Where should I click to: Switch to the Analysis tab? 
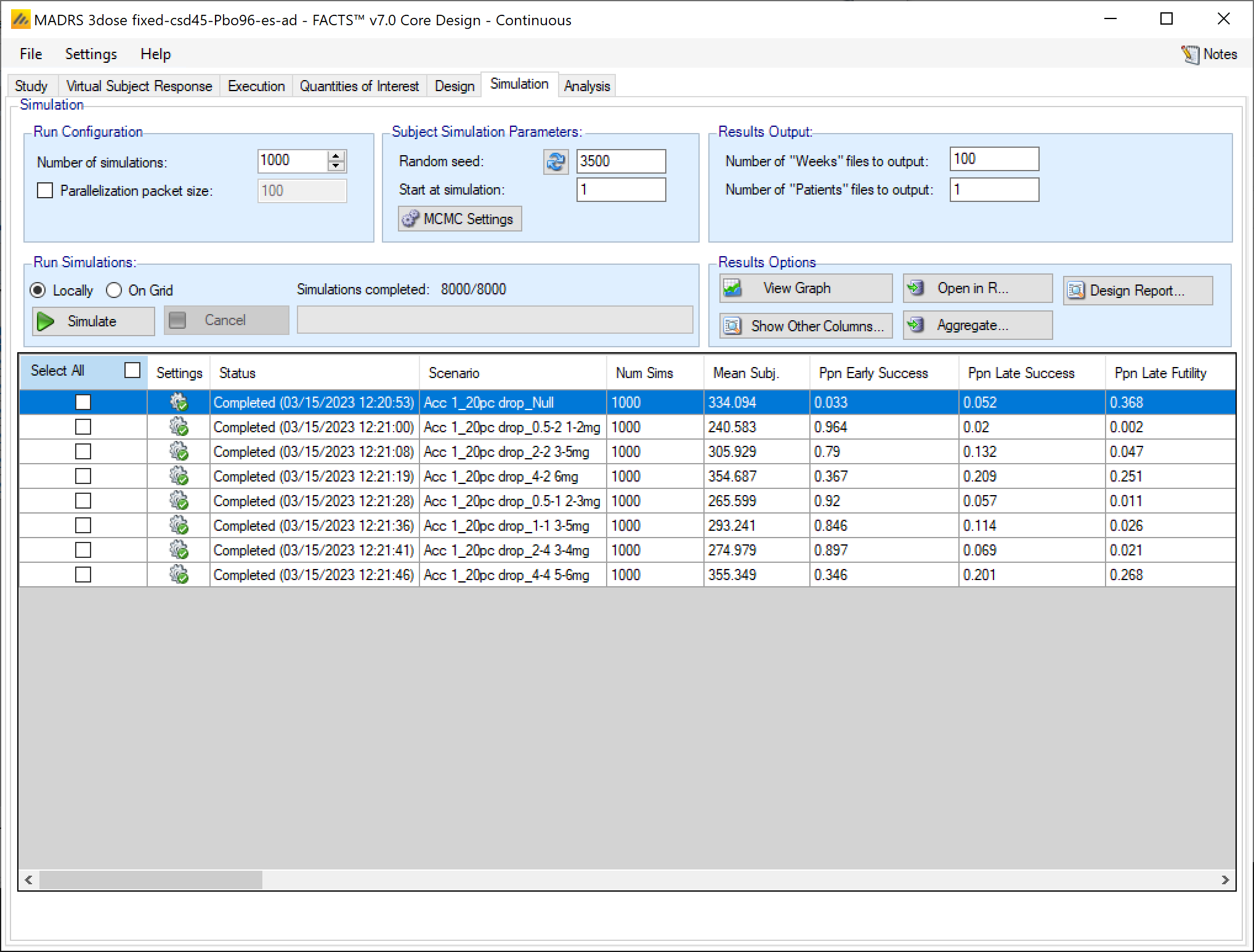coord(586,86)
